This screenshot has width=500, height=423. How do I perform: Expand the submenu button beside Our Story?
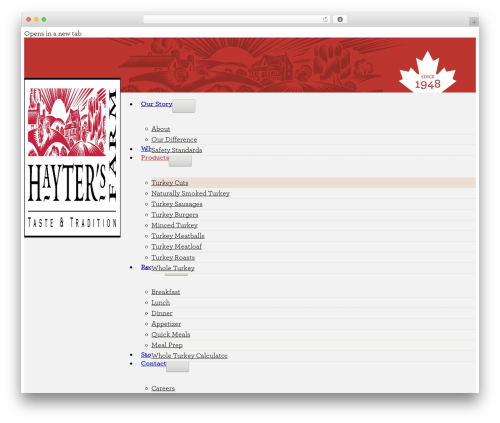click(x=184, y=106)
